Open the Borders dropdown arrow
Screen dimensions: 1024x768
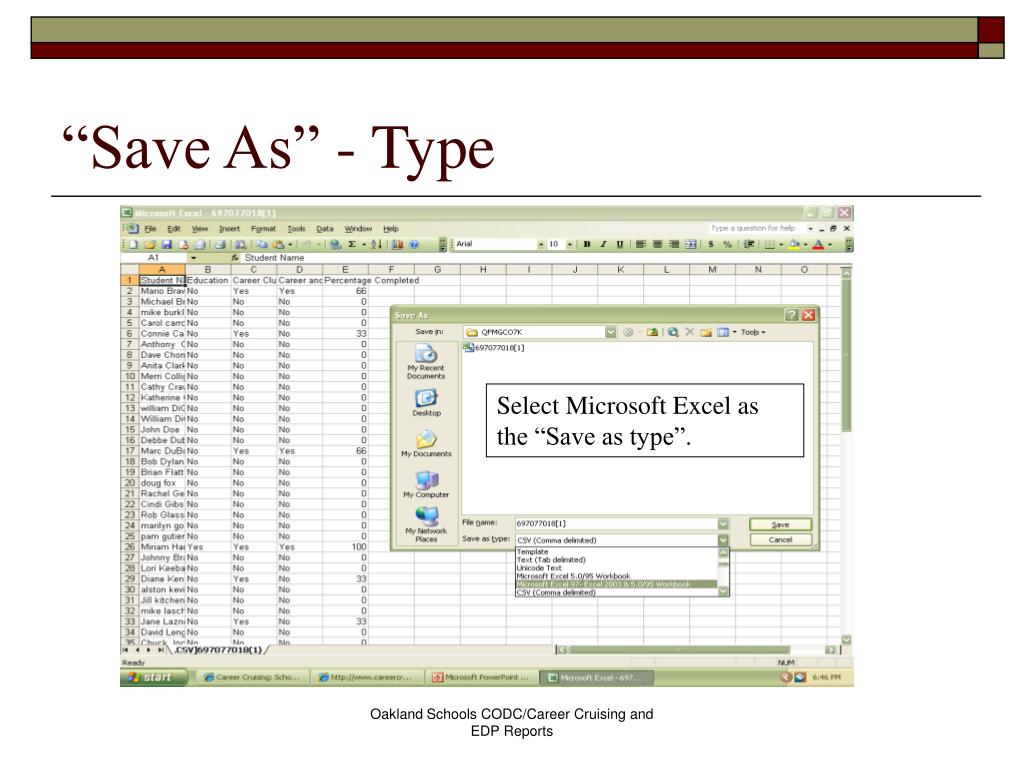(781, 245)
